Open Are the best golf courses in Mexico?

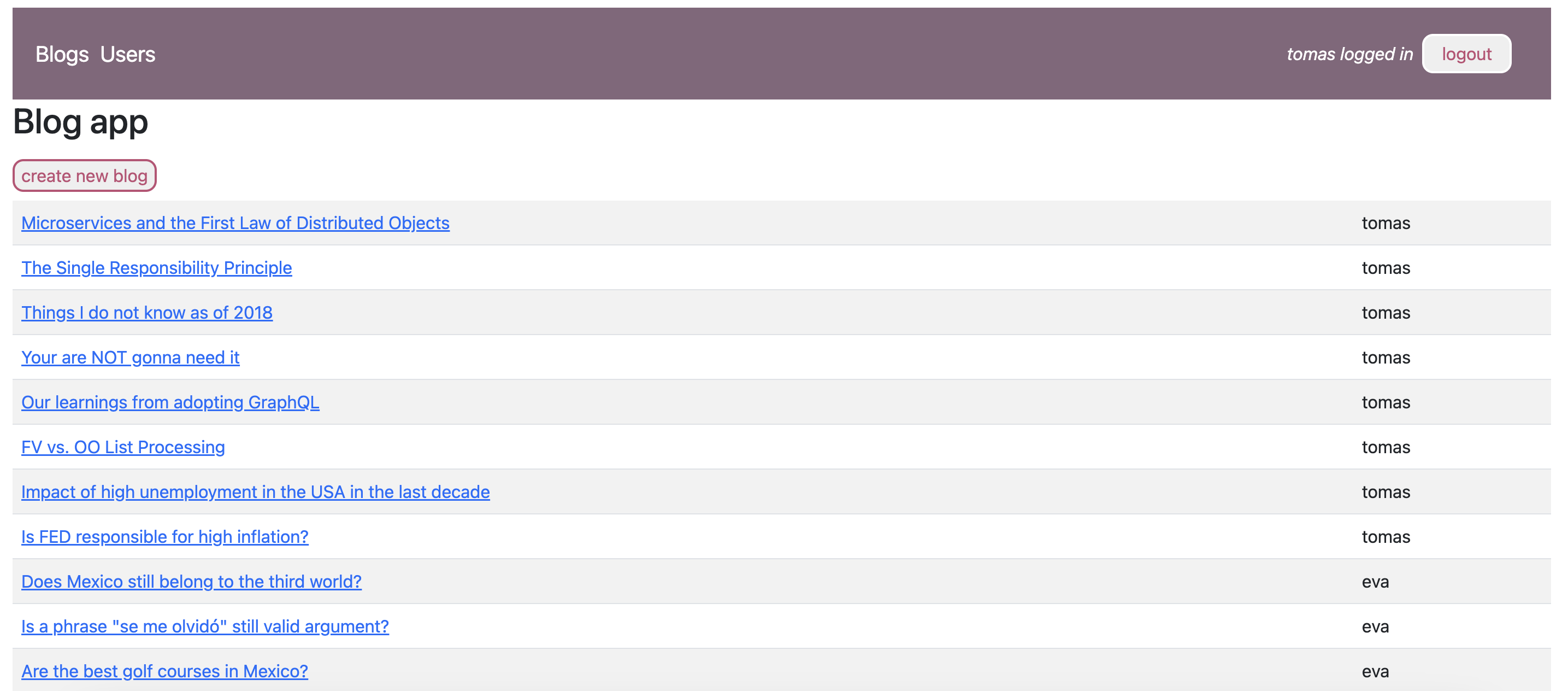tap(164, 671)
